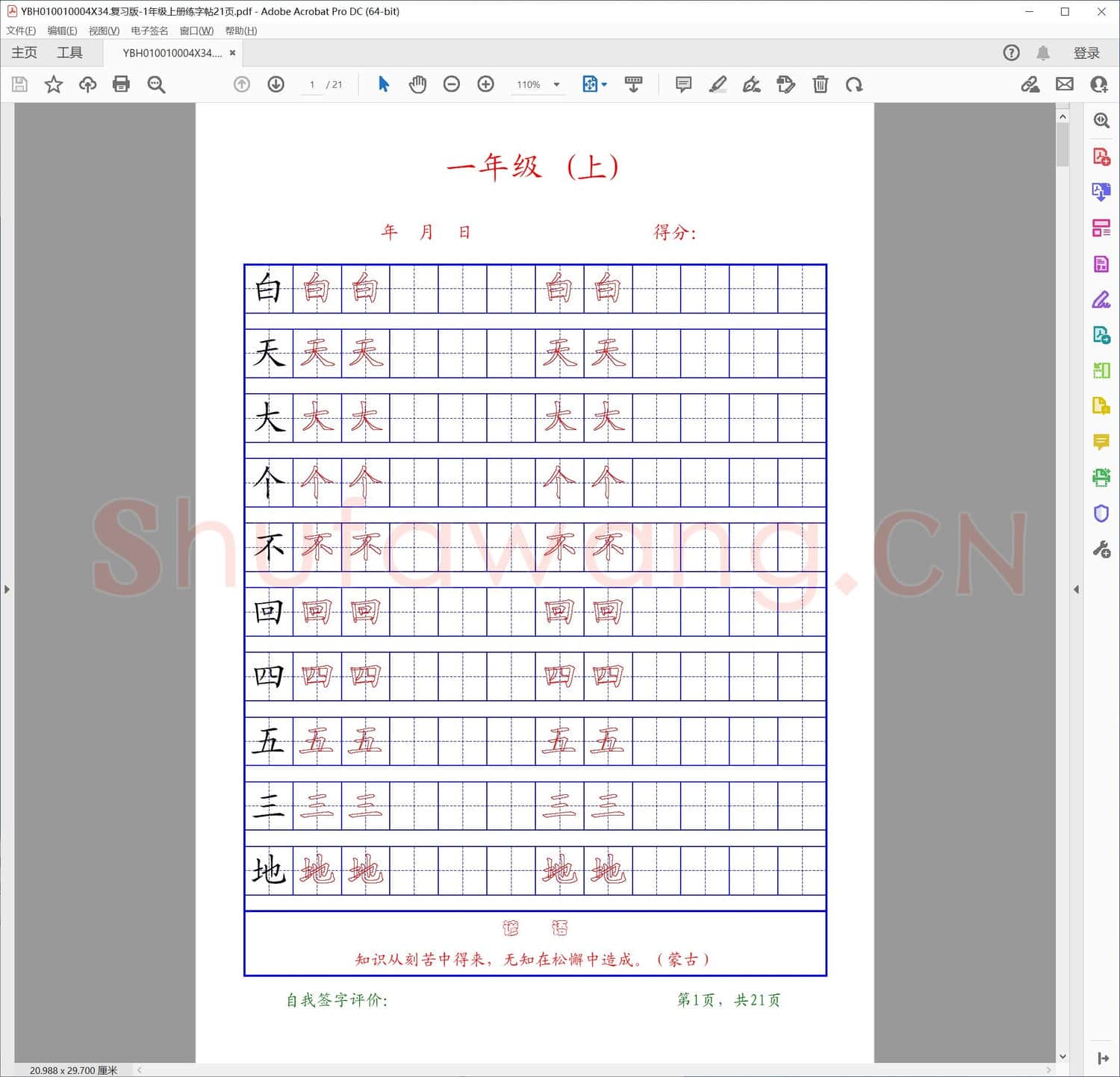This screenshot has height=1077, width=1120.
Task: Go to previous page arrow
Action: (242, 84)
